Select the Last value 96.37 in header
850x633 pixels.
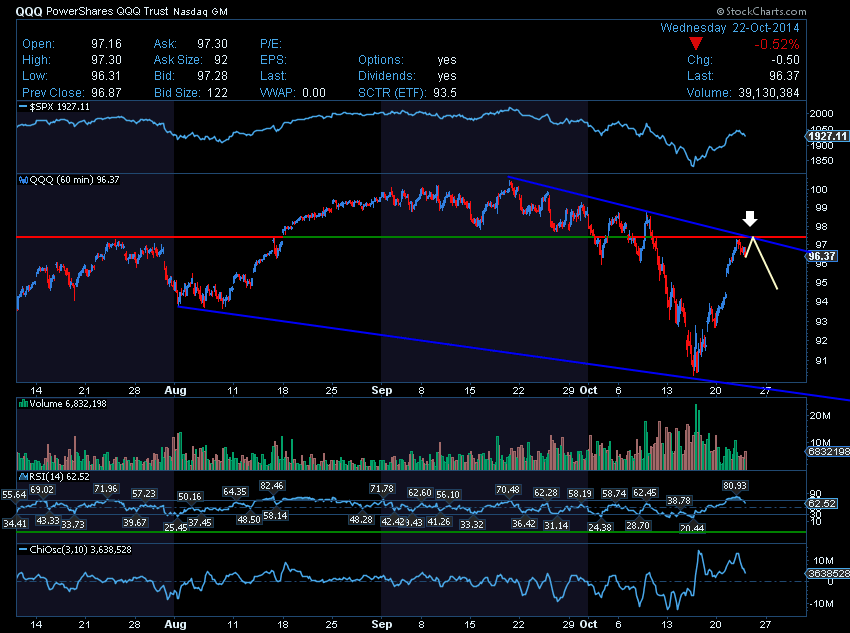click(784, 76)
